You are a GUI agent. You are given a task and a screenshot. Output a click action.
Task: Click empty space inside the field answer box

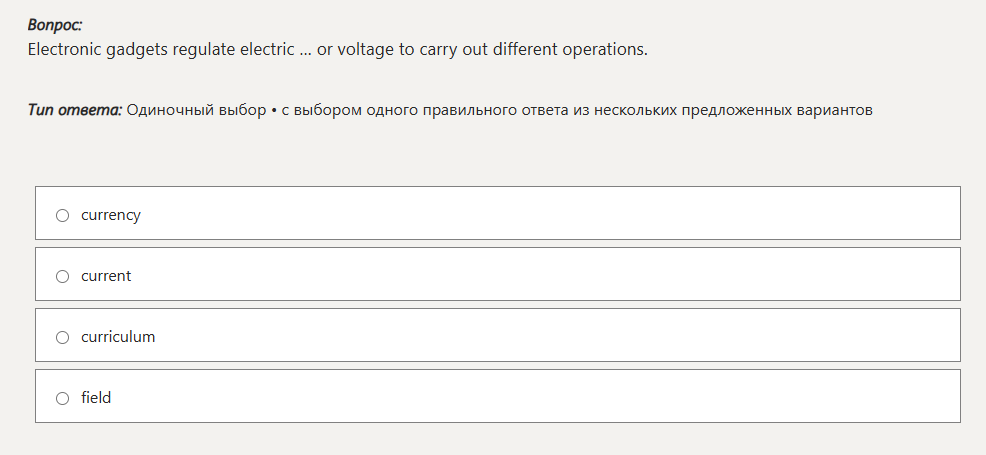[550, 396]
